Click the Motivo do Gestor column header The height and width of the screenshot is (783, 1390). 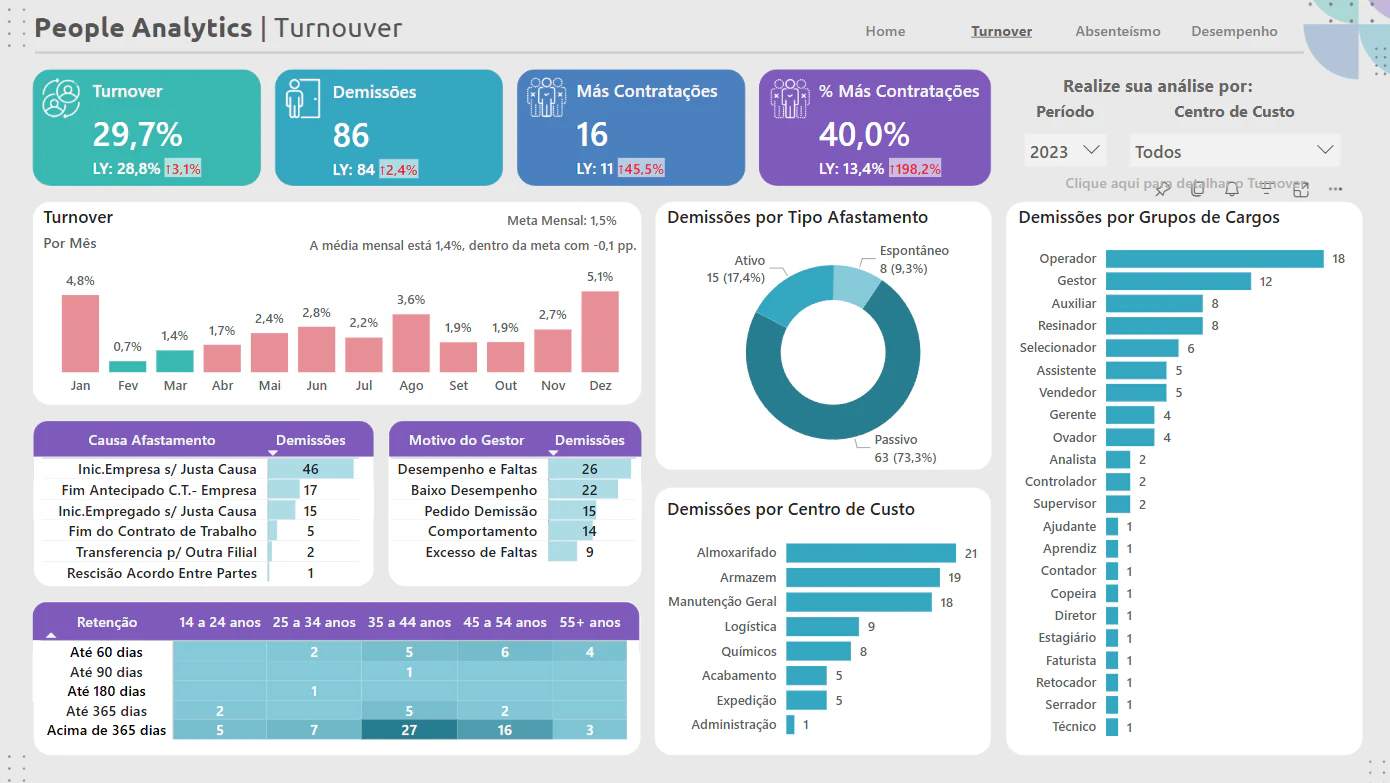click(x=466, y=440)
